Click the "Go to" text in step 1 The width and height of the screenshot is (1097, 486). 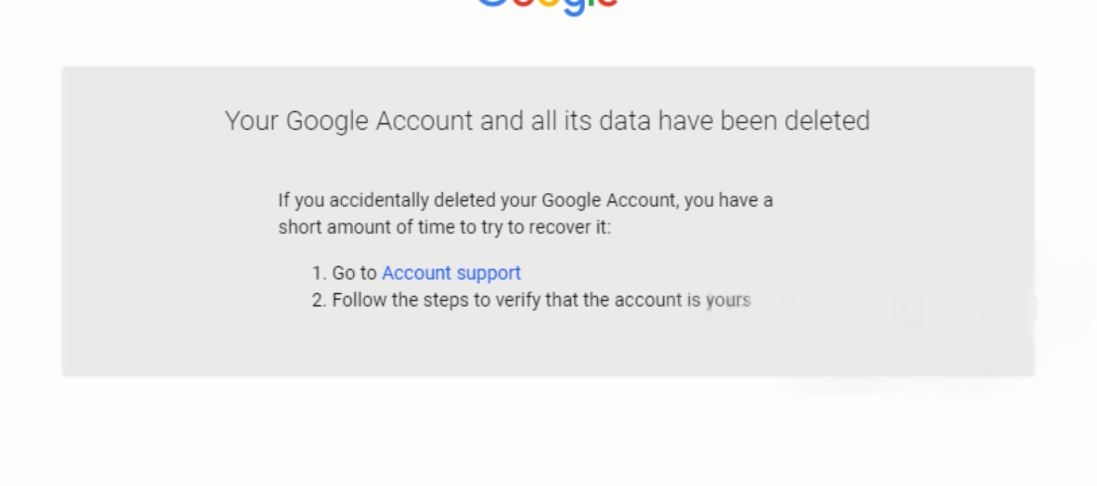(354, 273)
